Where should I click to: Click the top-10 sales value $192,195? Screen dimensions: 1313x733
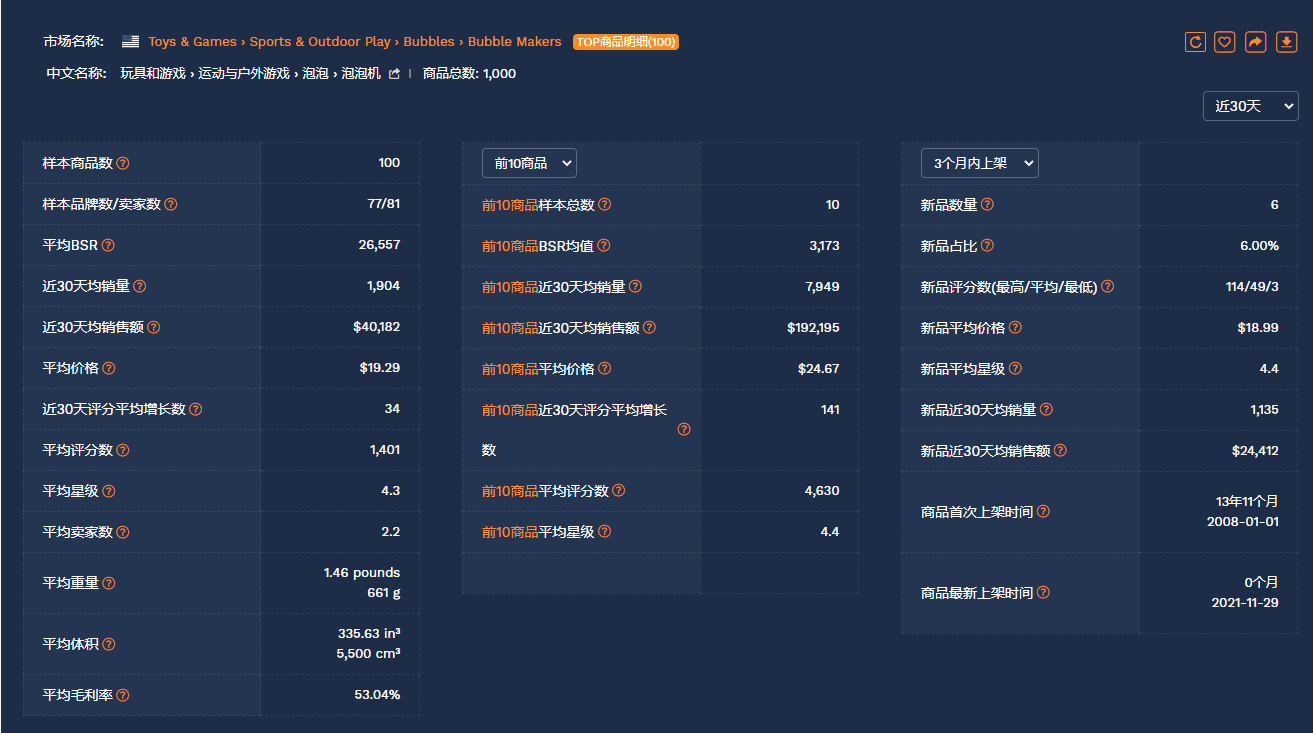click(813, 328)
